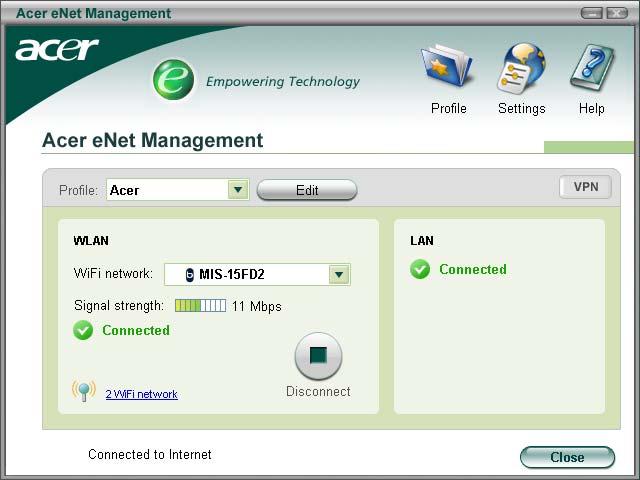This screenshot has width=640, height=480.
Task: Click the LAN Connected status text
Action: [x=473, y=269]
